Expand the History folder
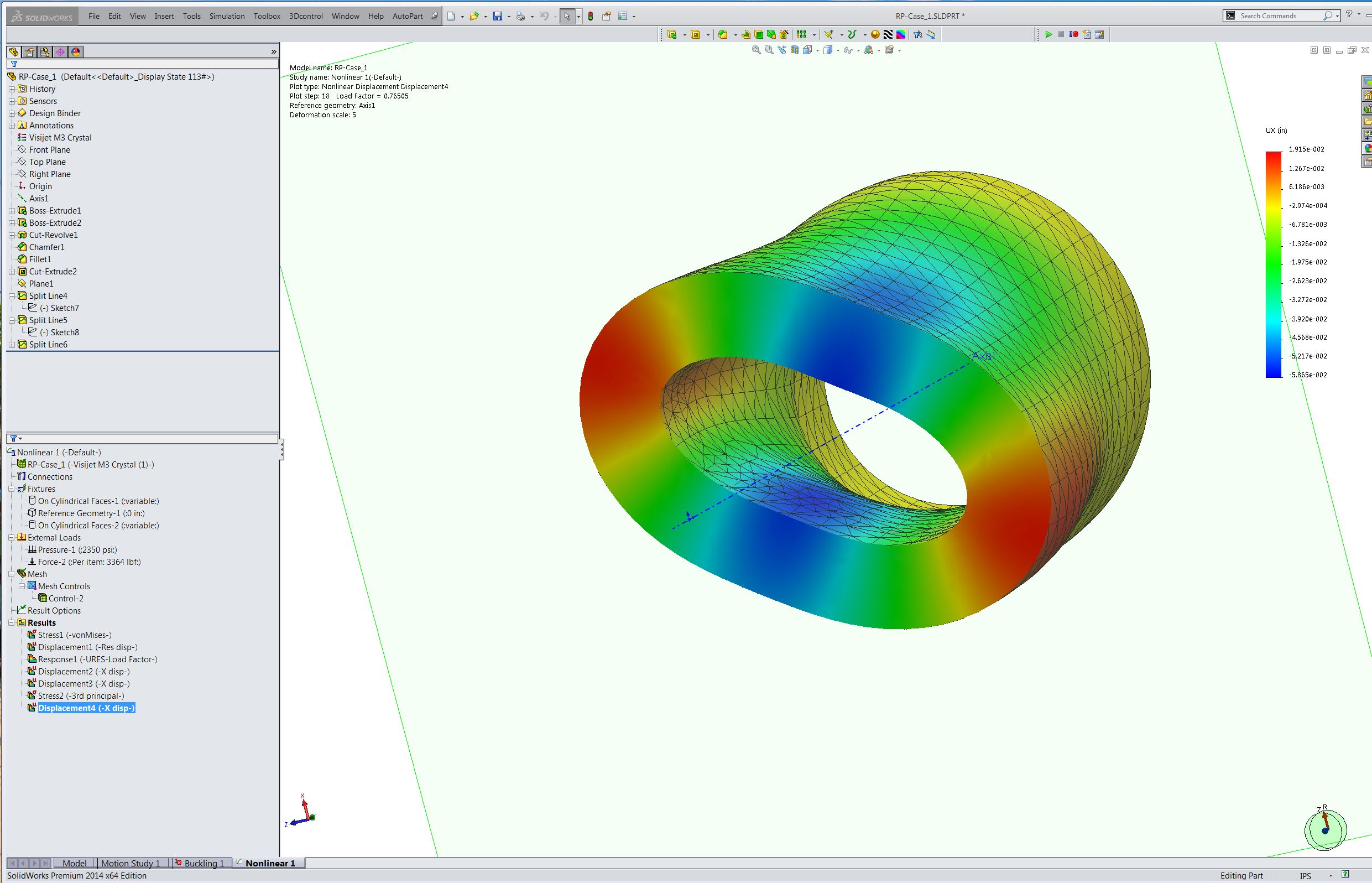Screen dimensions: 1372x883 pos(12,89)
